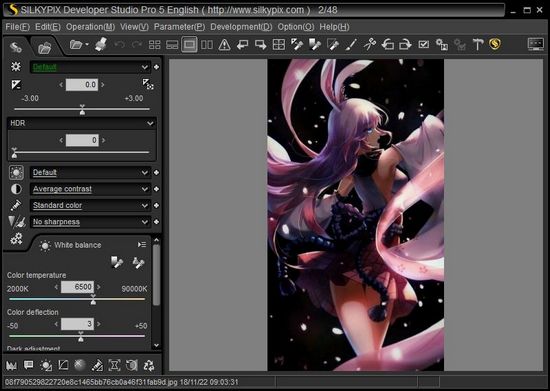Image resolution: width=550 pixels, height=391 pixels.
Task: Select the exposure bias eyedropper tool
Action: point(297,45)
